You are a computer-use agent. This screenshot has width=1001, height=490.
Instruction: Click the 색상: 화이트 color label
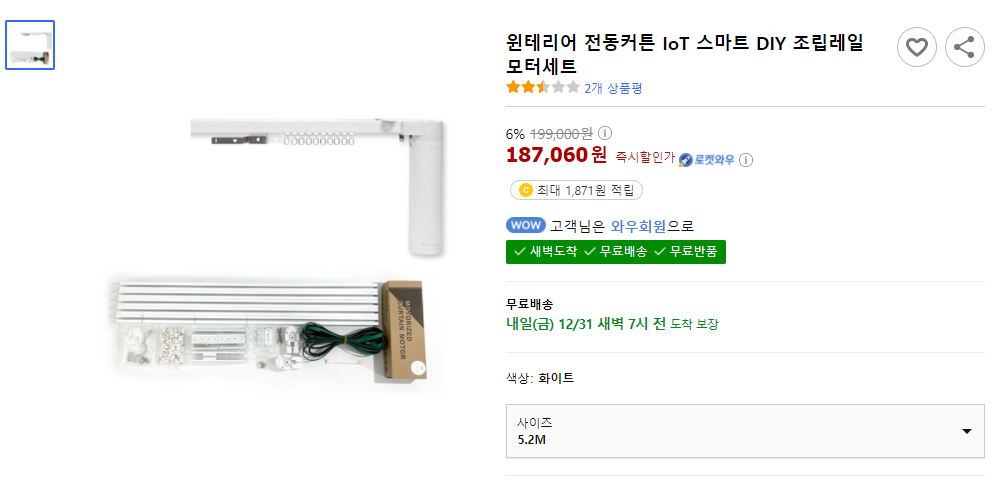tap(540, 378)
